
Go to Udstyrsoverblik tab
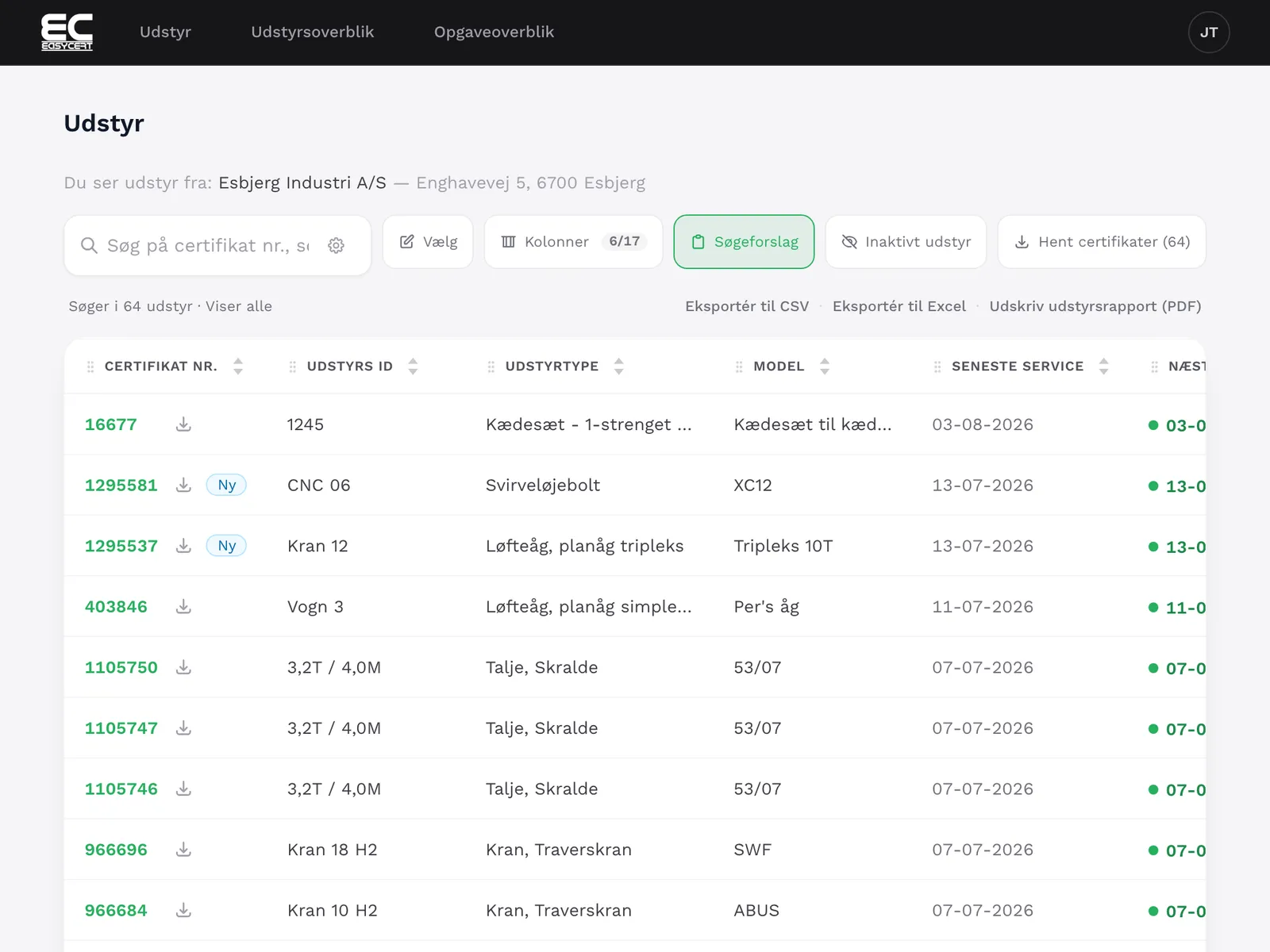click(313, 33)
